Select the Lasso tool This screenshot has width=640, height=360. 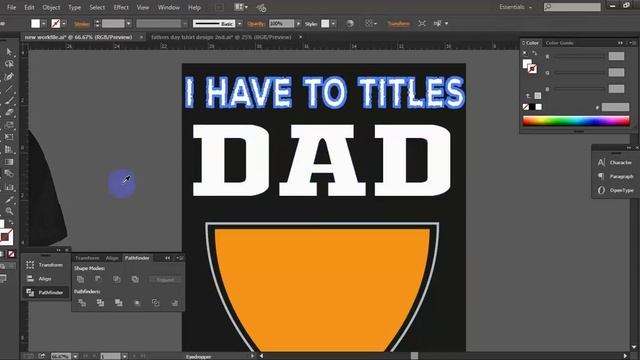[9, 64]
